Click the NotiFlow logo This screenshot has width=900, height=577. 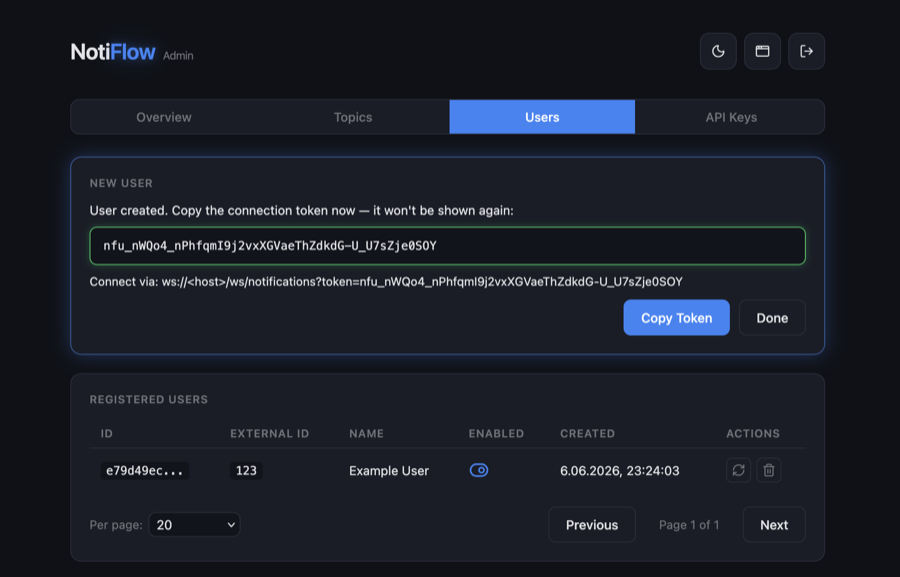(x=112, y=52)
